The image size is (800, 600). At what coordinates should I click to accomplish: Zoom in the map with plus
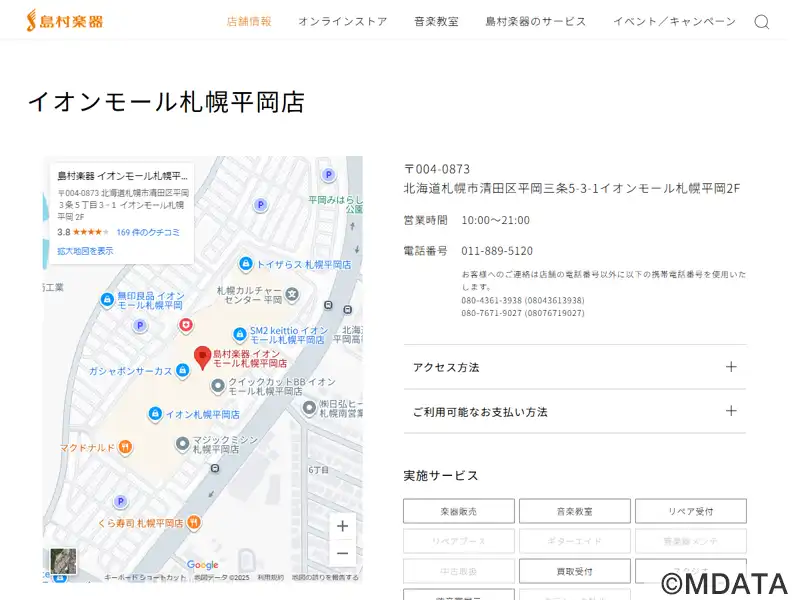[x=342, y=526]
